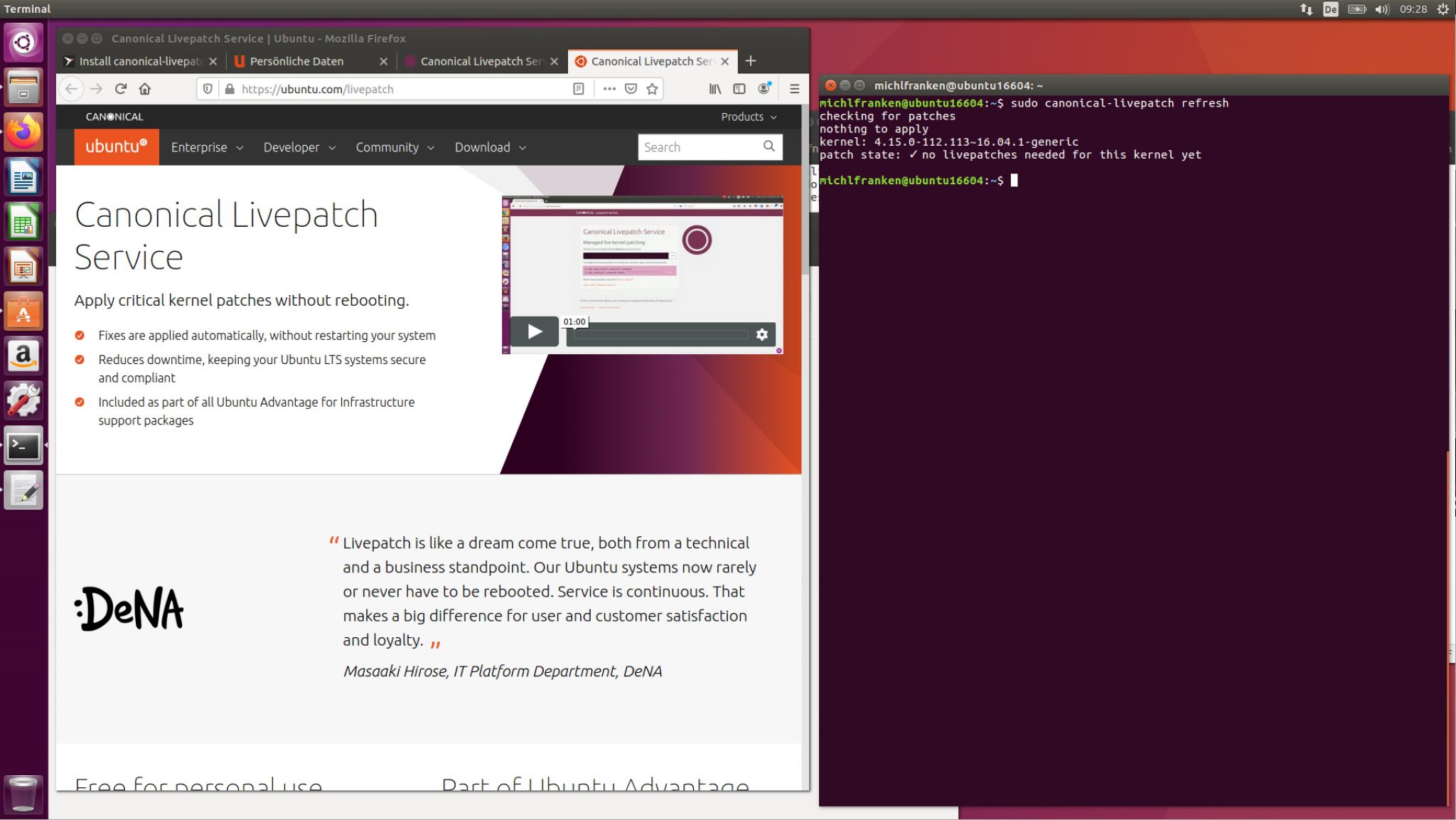Open the network indicator in top panel
Screen dimensions: 1456x820
(1306, 9)
